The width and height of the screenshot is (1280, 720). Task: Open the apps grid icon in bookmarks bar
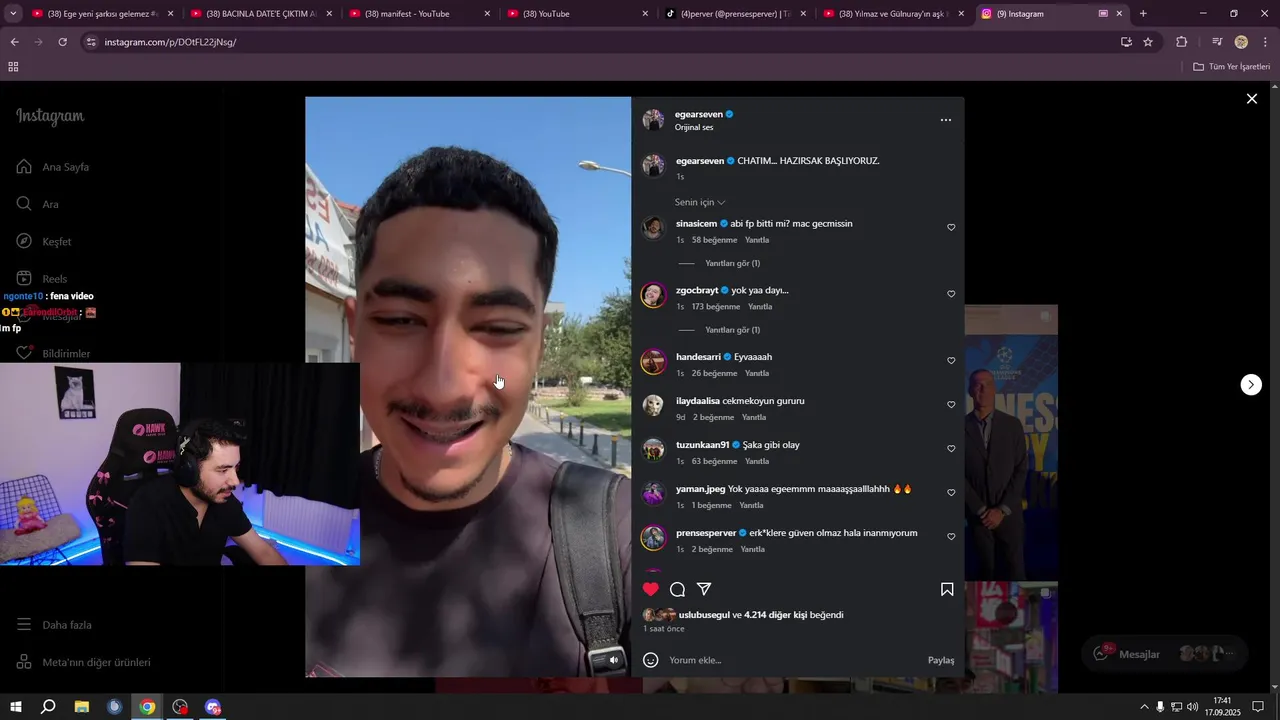pyautogui.click(x=13, y=66)
